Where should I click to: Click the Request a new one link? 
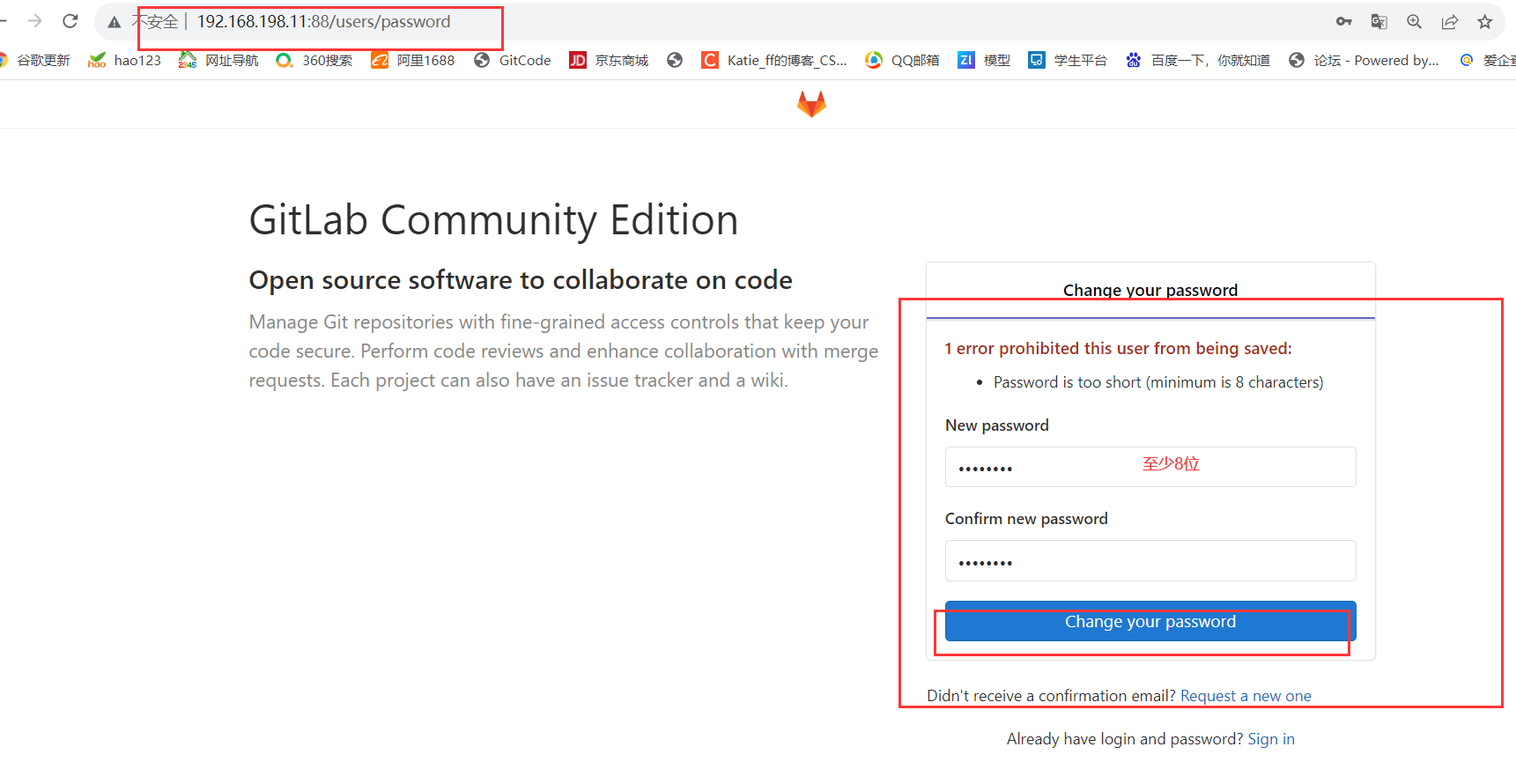pos(1246,696)
